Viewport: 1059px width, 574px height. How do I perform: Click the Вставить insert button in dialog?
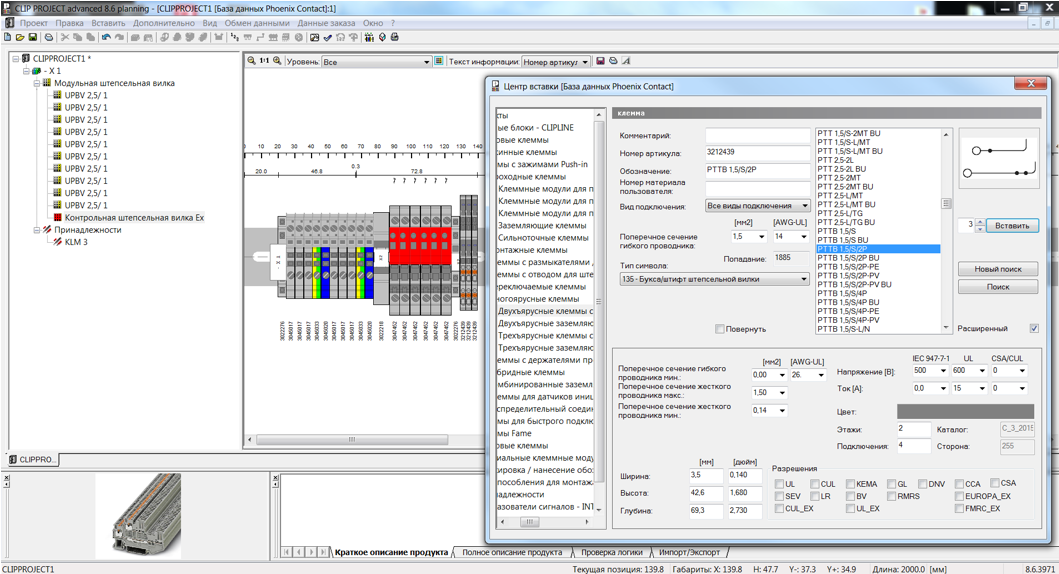tap(1012, 226)
